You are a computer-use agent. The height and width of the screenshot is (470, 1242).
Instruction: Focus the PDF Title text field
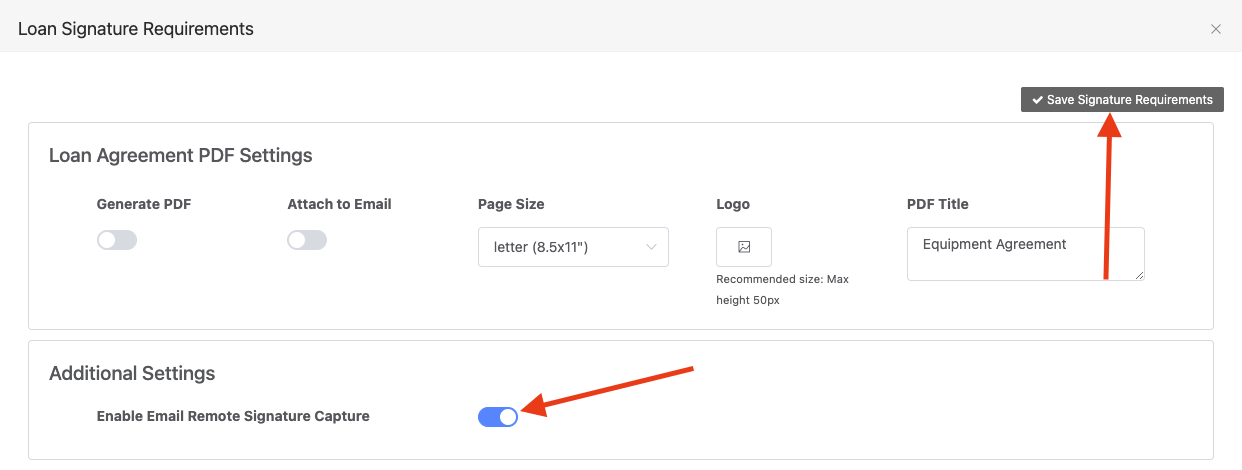click(x=1026, y=254)
